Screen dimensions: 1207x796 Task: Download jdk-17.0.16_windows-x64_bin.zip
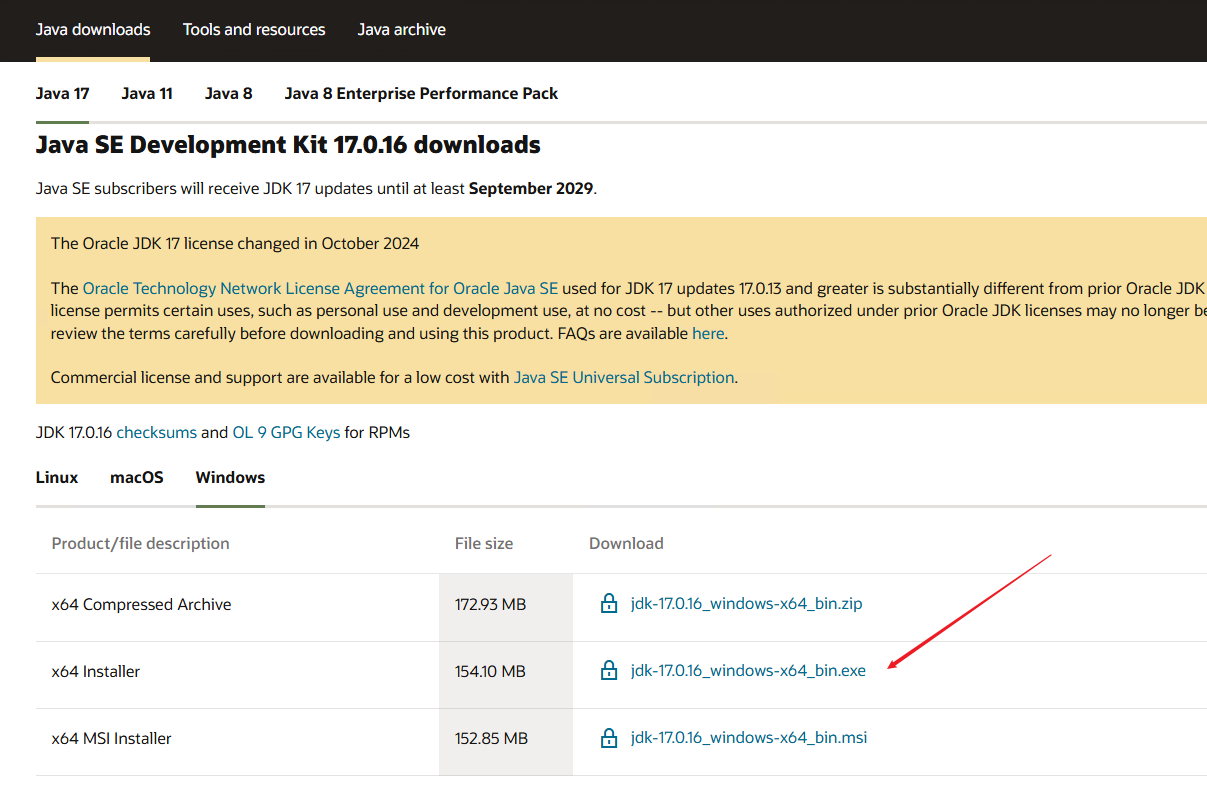(x=747, y=603)
